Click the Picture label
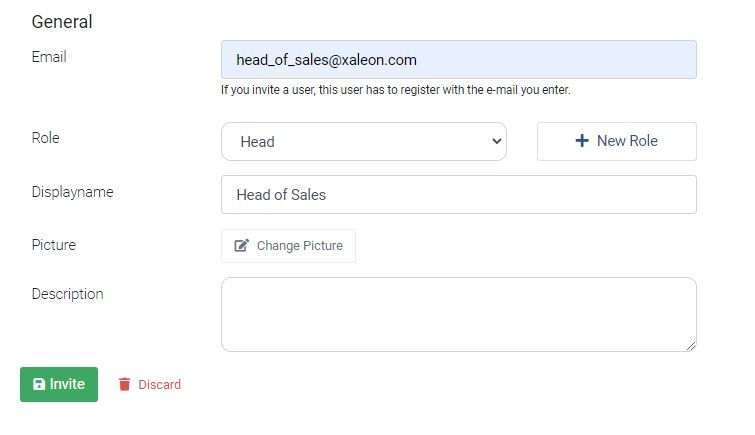Image resolution: width=755 pixels, height=435 pixels. pos(54,245)
